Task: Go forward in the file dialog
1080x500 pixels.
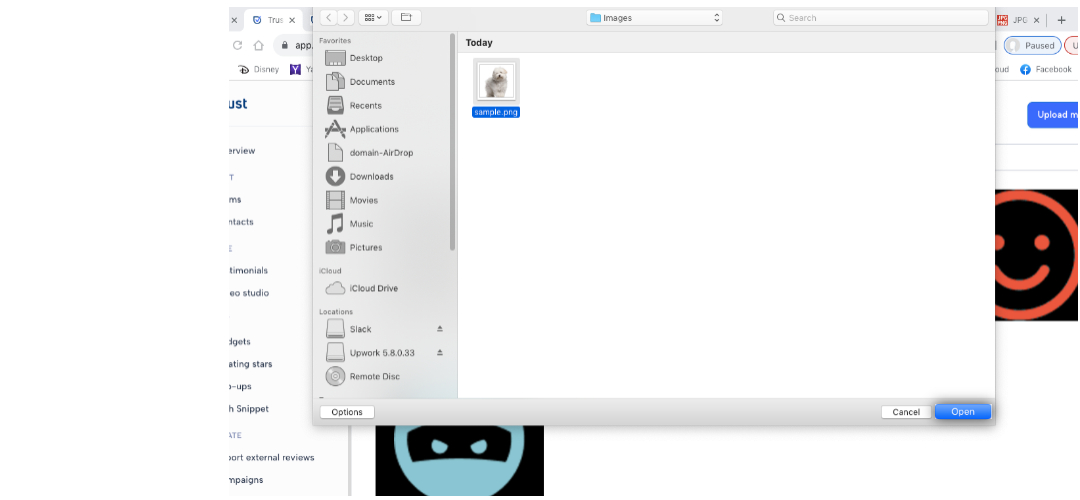Action: [x=346, y=17]
